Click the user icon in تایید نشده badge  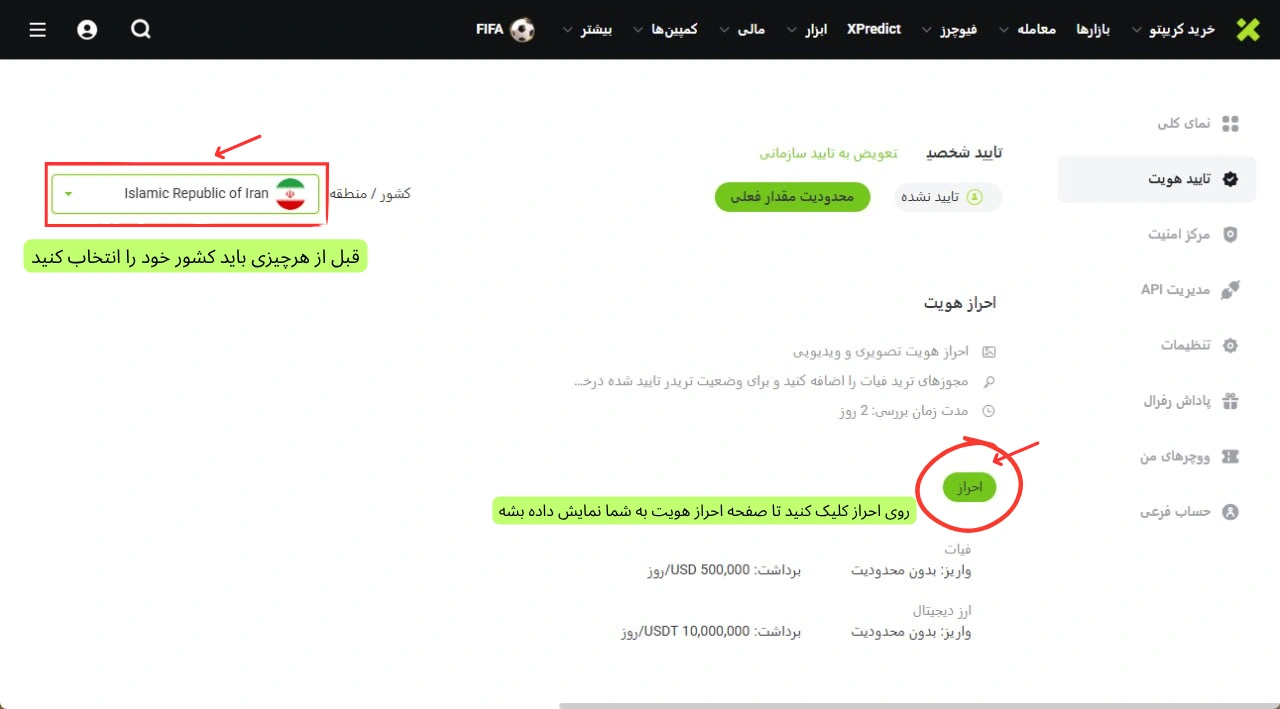(975, 197)
